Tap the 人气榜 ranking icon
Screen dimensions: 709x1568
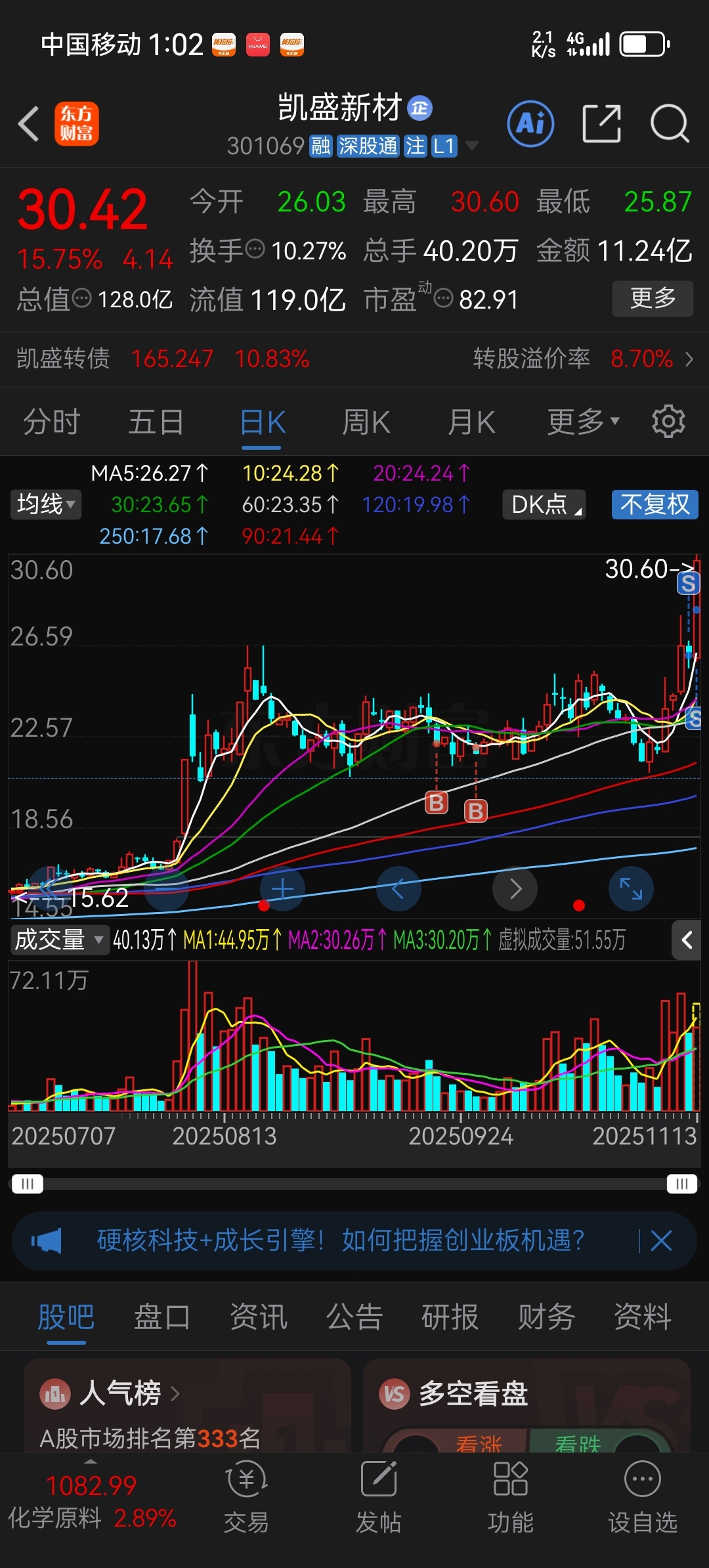(55, 1393)
